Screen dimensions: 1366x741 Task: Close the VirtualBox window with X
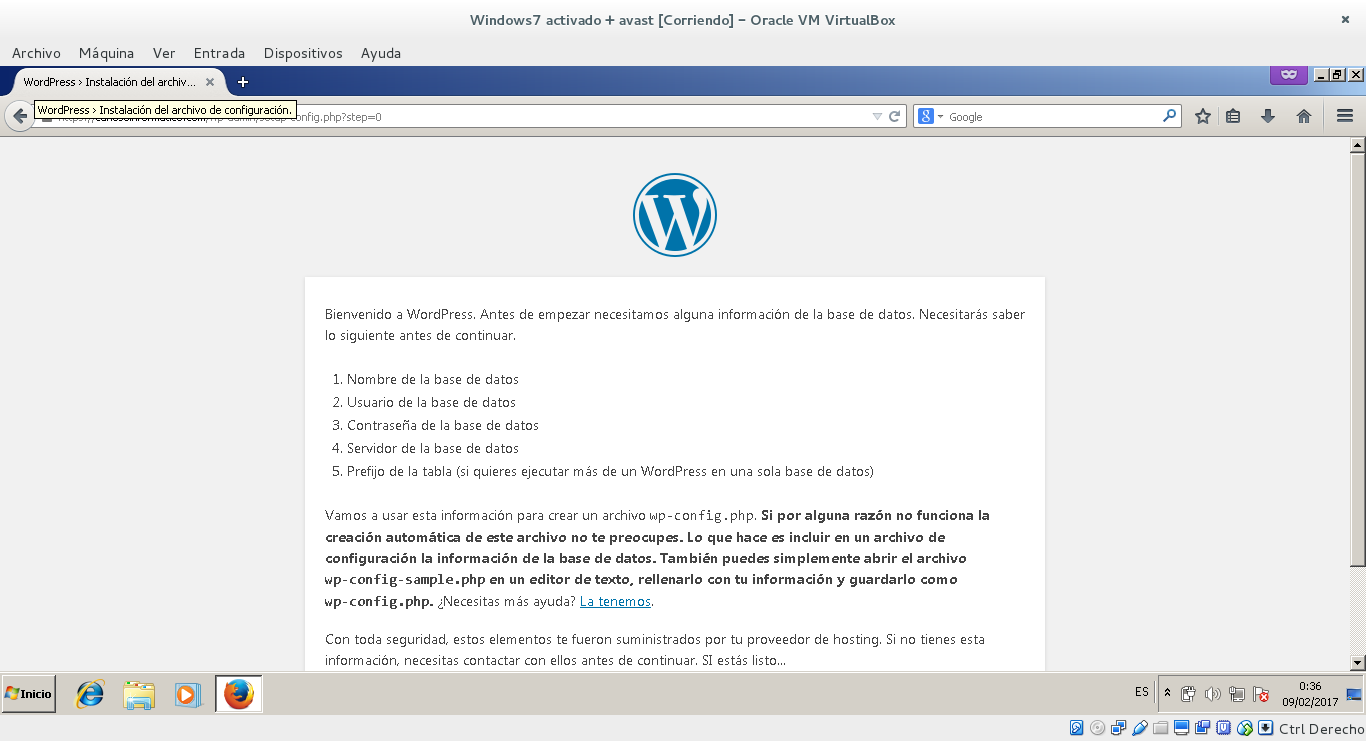pyautogui.click(x=1345, y=20)
